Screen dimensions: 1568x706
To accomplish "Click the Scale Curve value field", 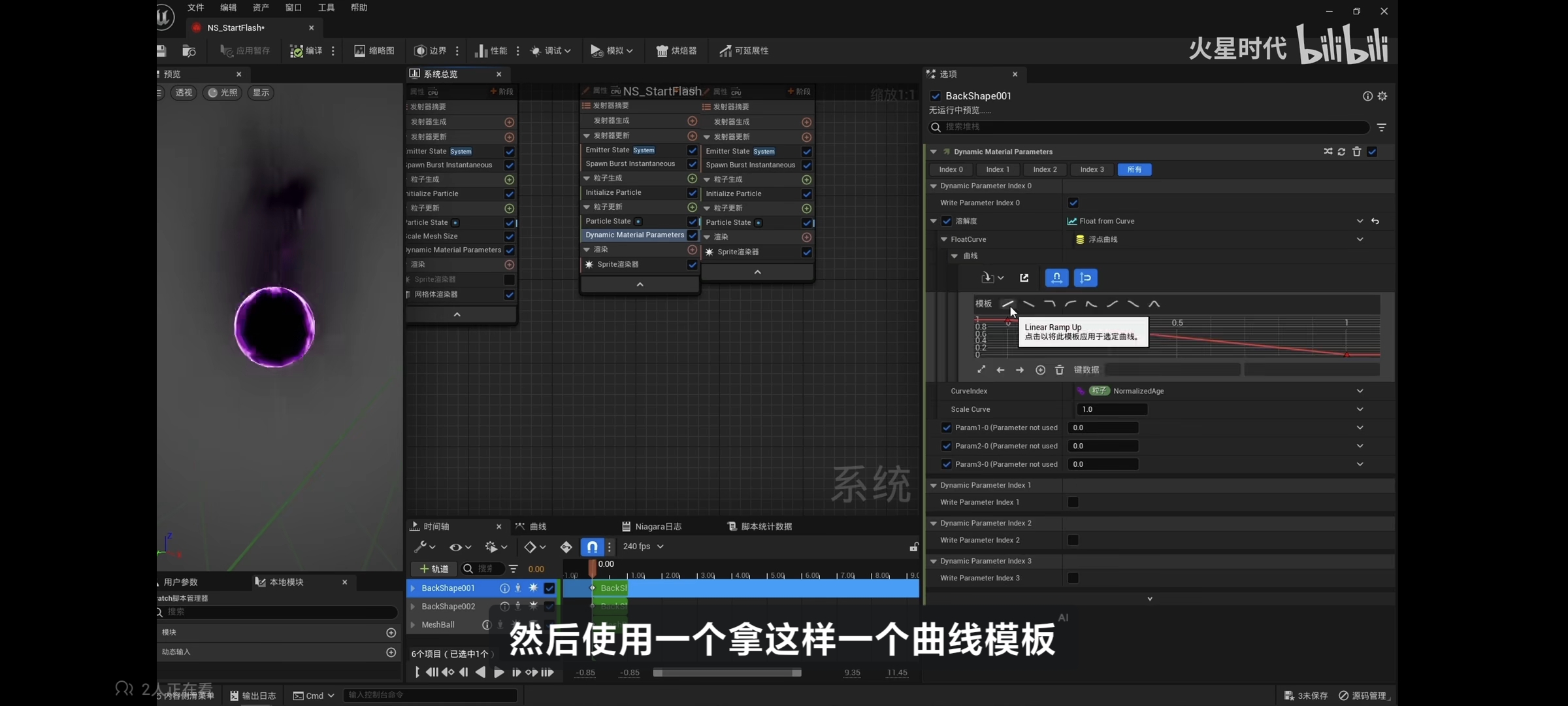I will (1111, 409).
